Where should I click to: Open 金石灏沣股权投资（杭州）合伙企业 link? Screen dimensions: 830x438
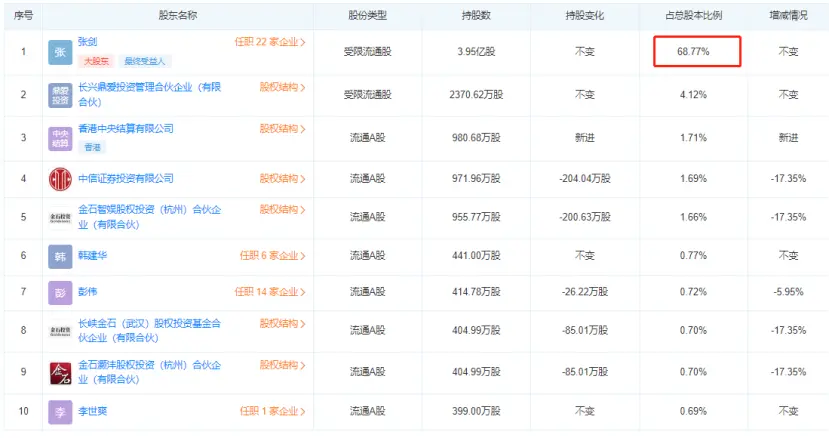149,372
